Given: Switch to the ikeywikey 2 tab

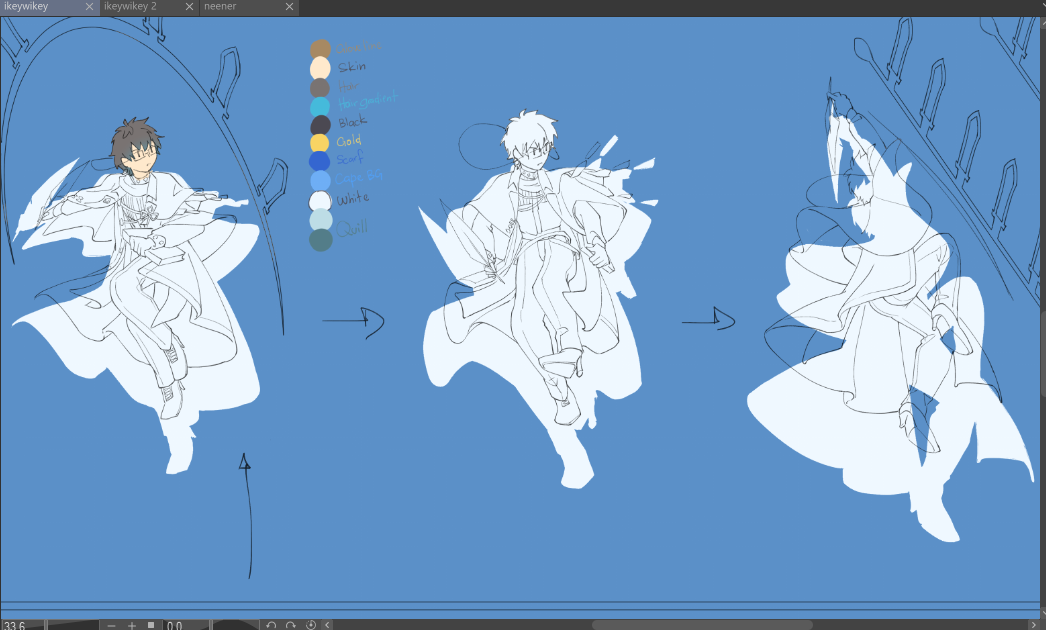Looking at the screenshot, I should coord(137,7).
